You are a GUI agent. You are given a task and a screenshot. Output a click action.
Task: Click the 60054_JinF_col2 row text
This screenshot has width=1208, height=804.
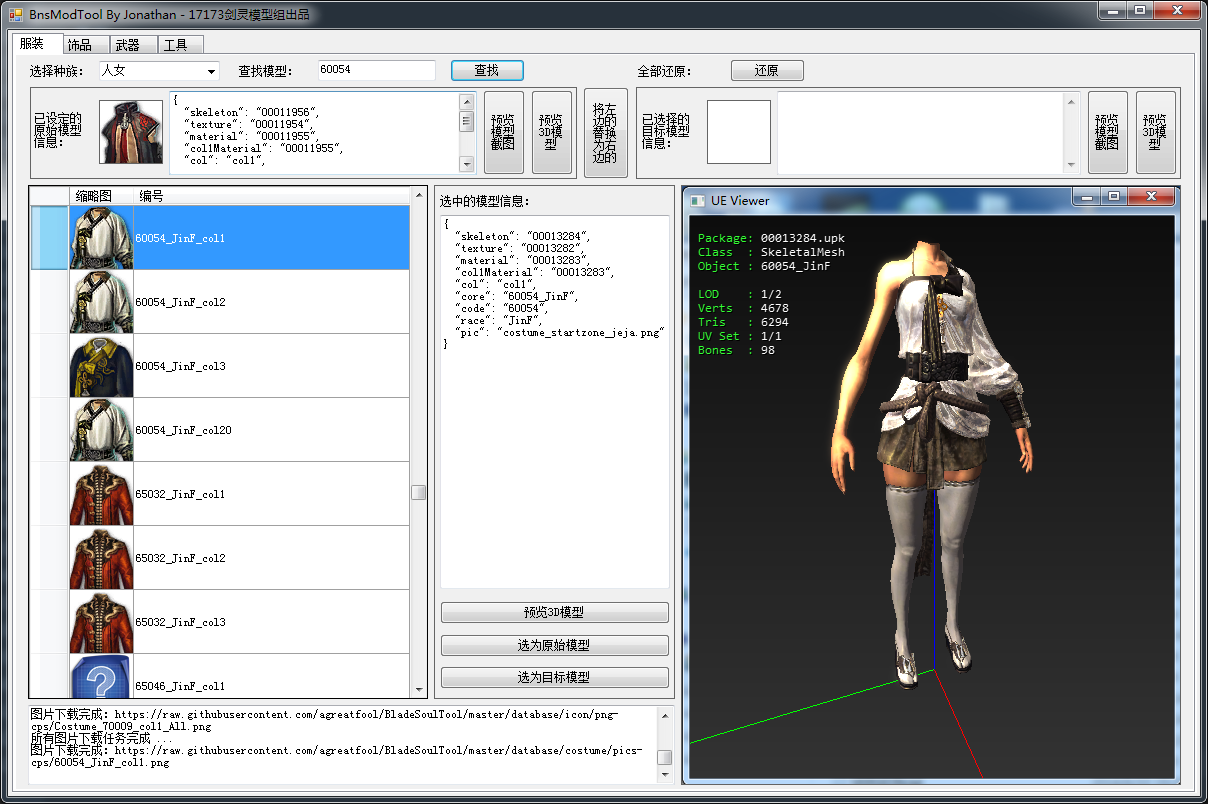tap(180, 303)
